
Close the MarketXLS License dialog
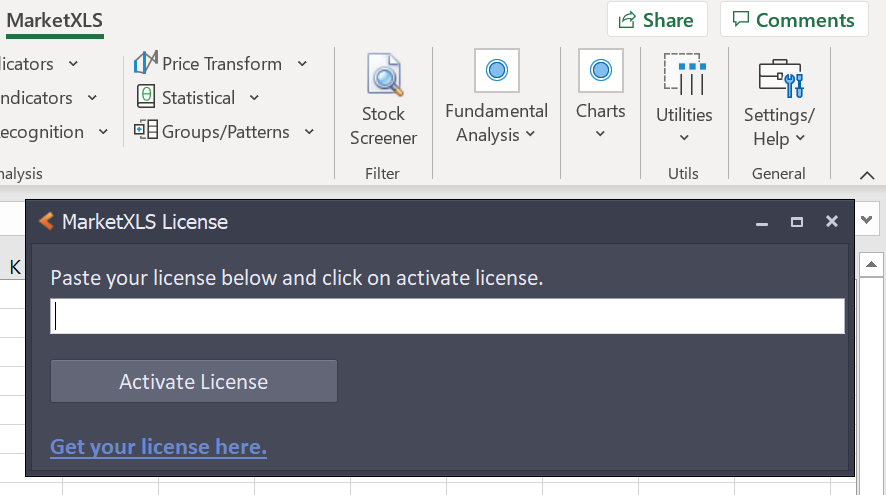pyautogui.click(x=832, y=222)
